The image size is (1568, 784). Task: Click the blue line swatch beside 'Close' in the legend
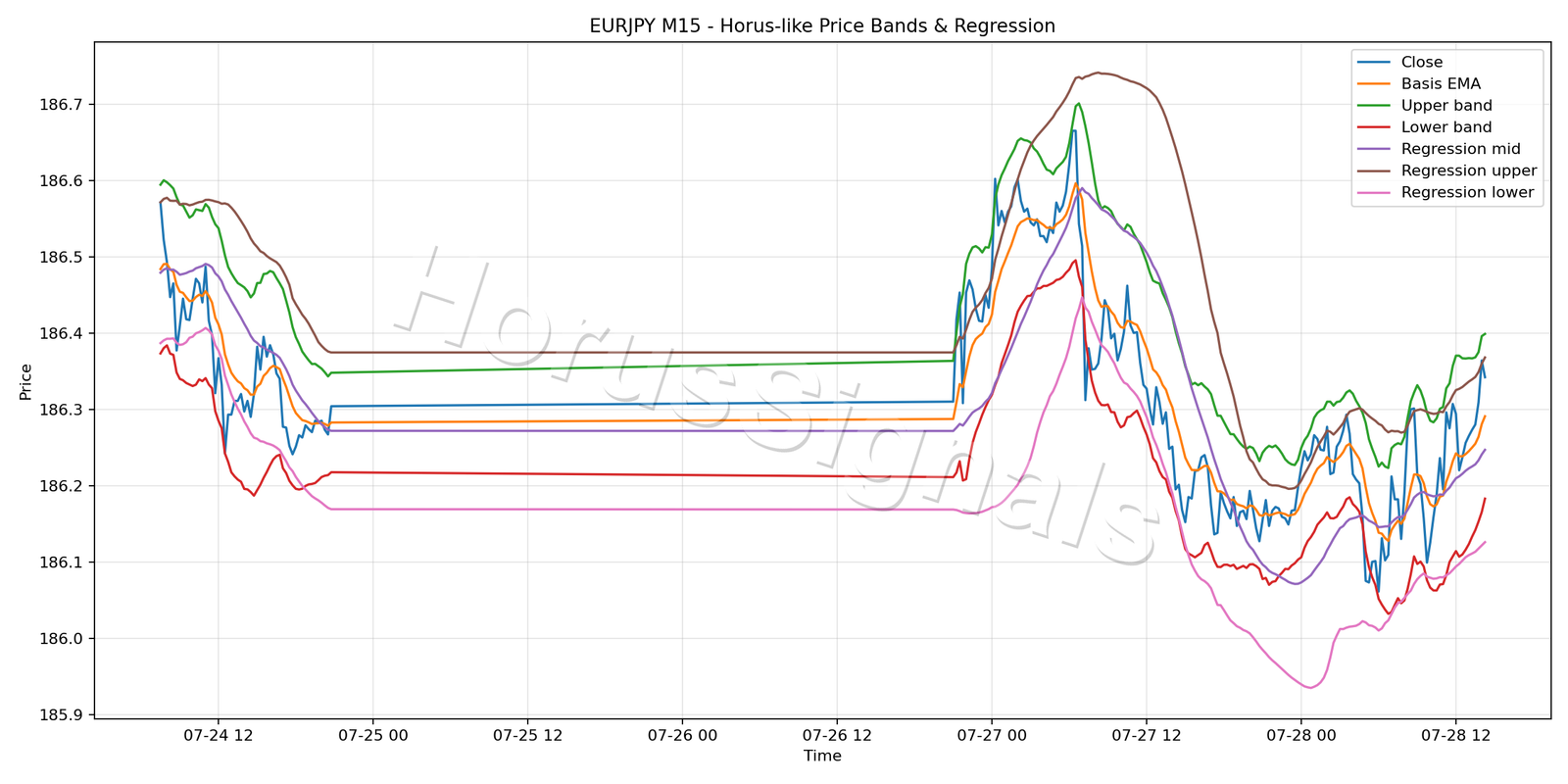1374,63
